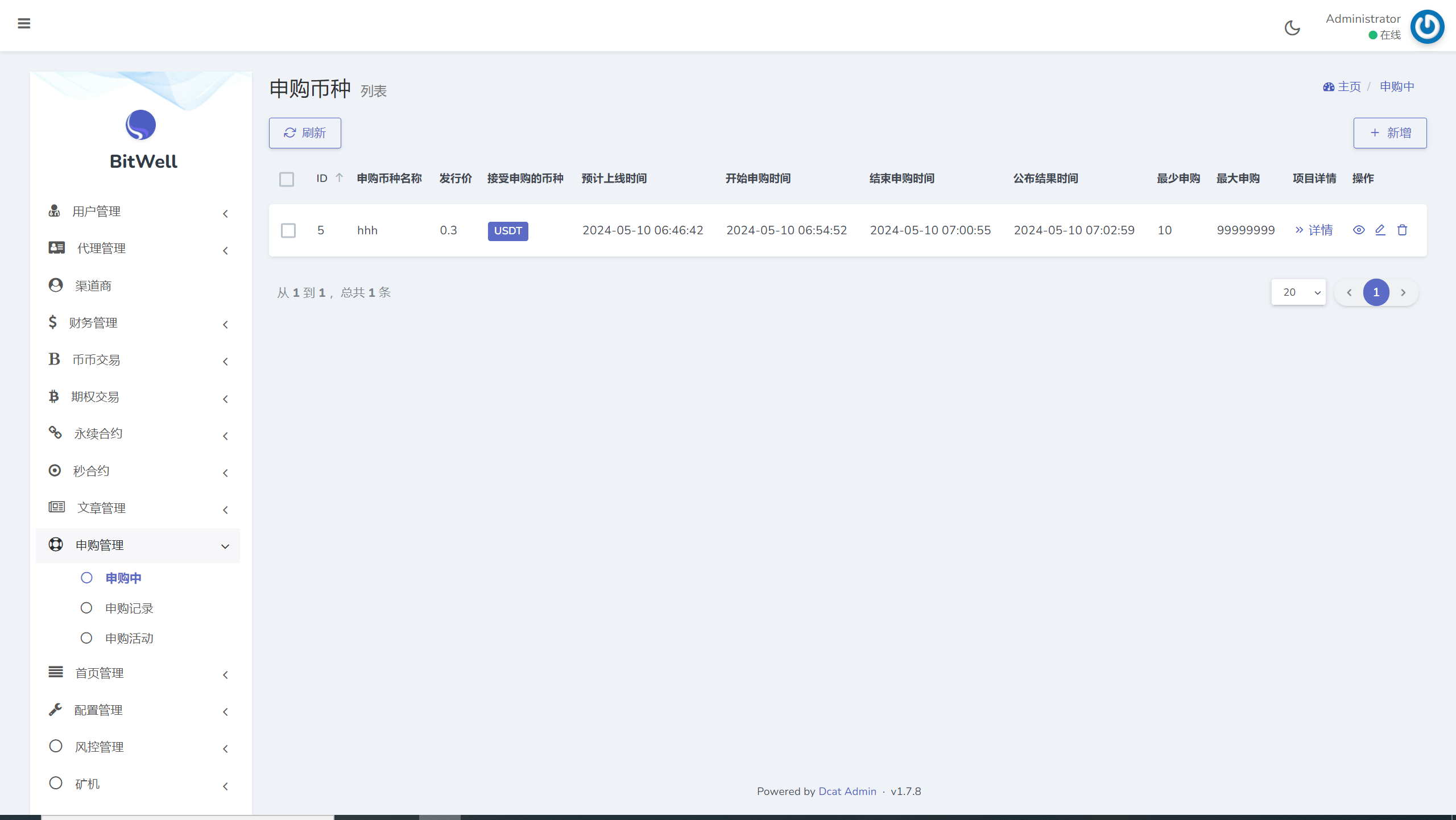Edit the hhh row with pencil icon
Image resolution: width=1456 pixels, height=820 pixels.
coord(1380,230)
